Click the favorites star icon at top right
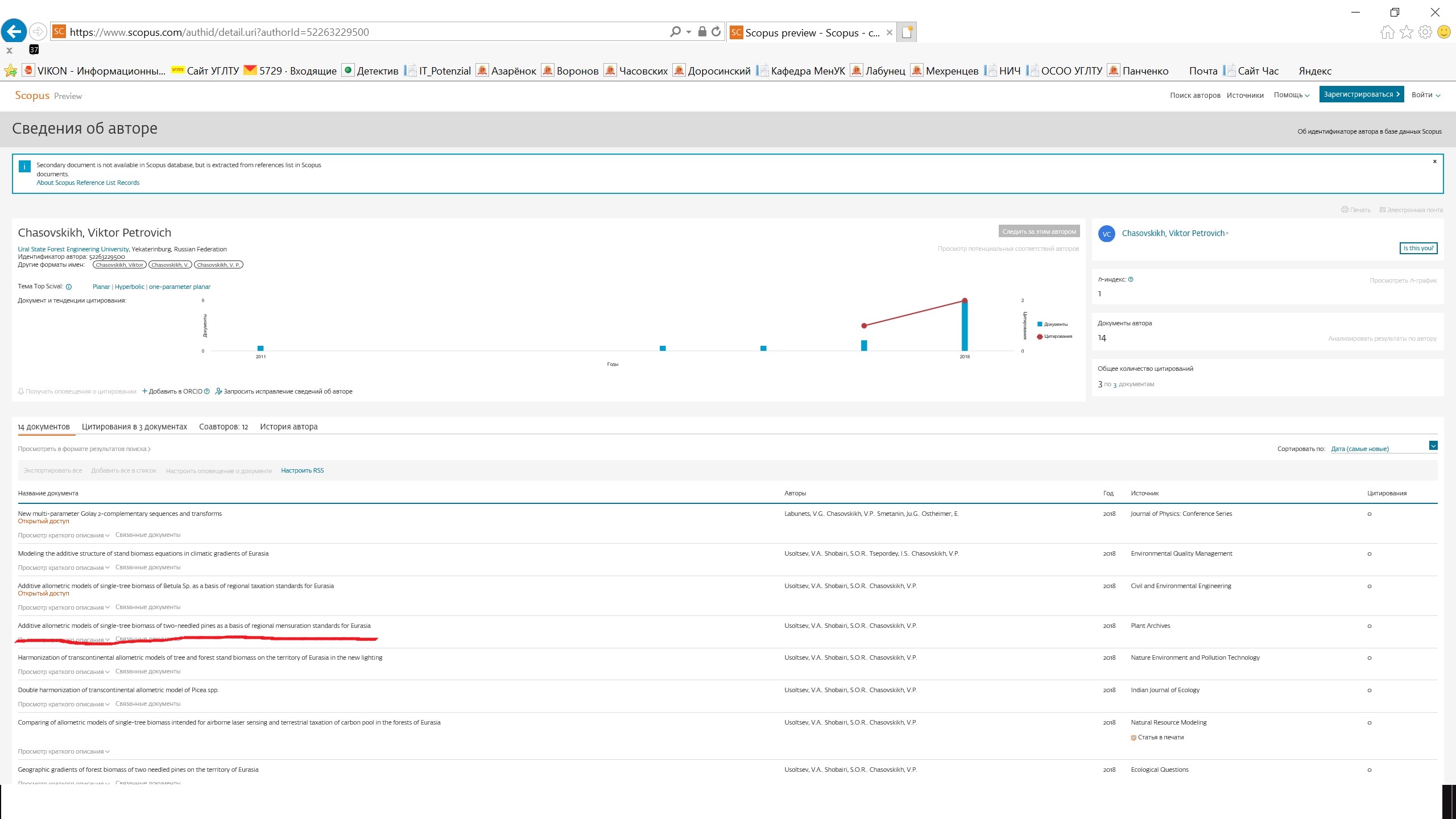This screenshot has height=819, width=1456. coord(1407,32)
